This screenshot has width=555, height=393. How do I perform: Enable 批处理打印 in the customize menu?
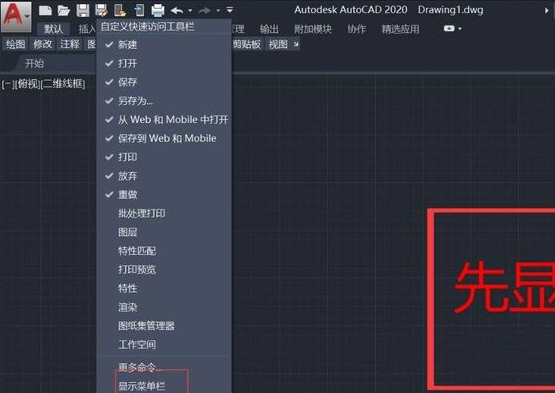coord(164,213)
